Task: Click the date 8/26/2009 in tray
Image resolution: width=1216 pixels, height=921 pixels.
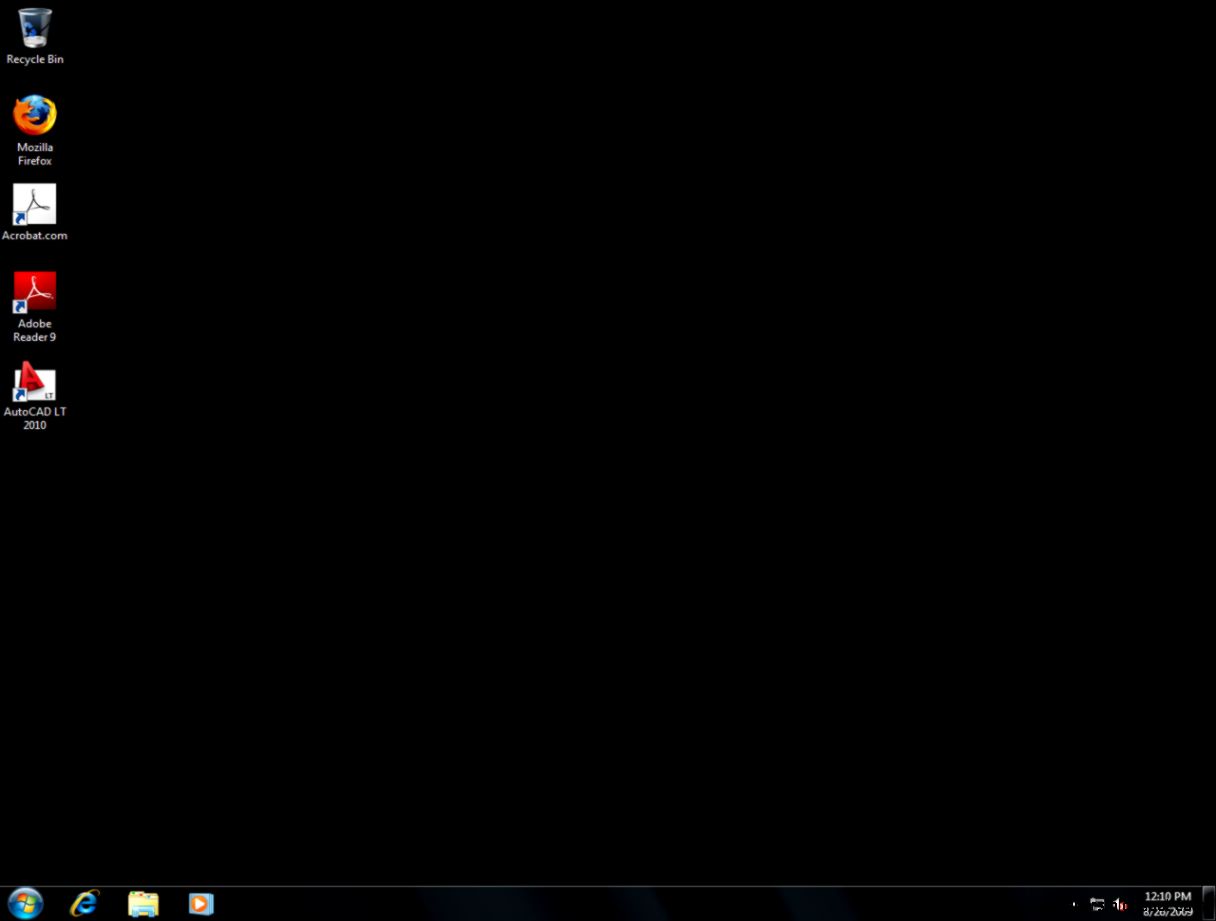Action: point(1166,911)
